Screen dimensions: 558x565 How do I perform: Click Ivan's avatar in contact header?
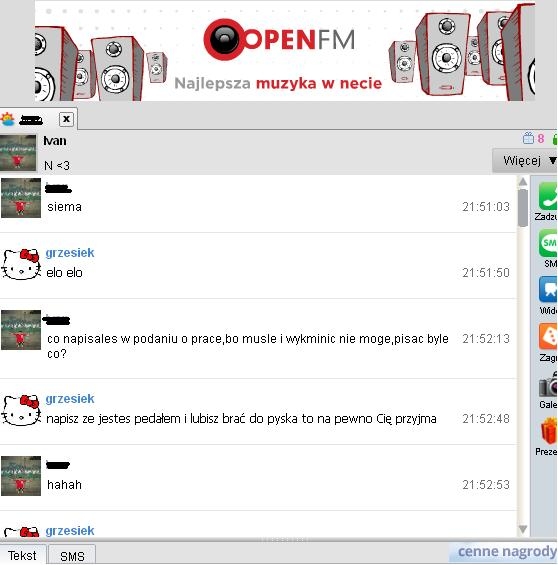[18, 153]
